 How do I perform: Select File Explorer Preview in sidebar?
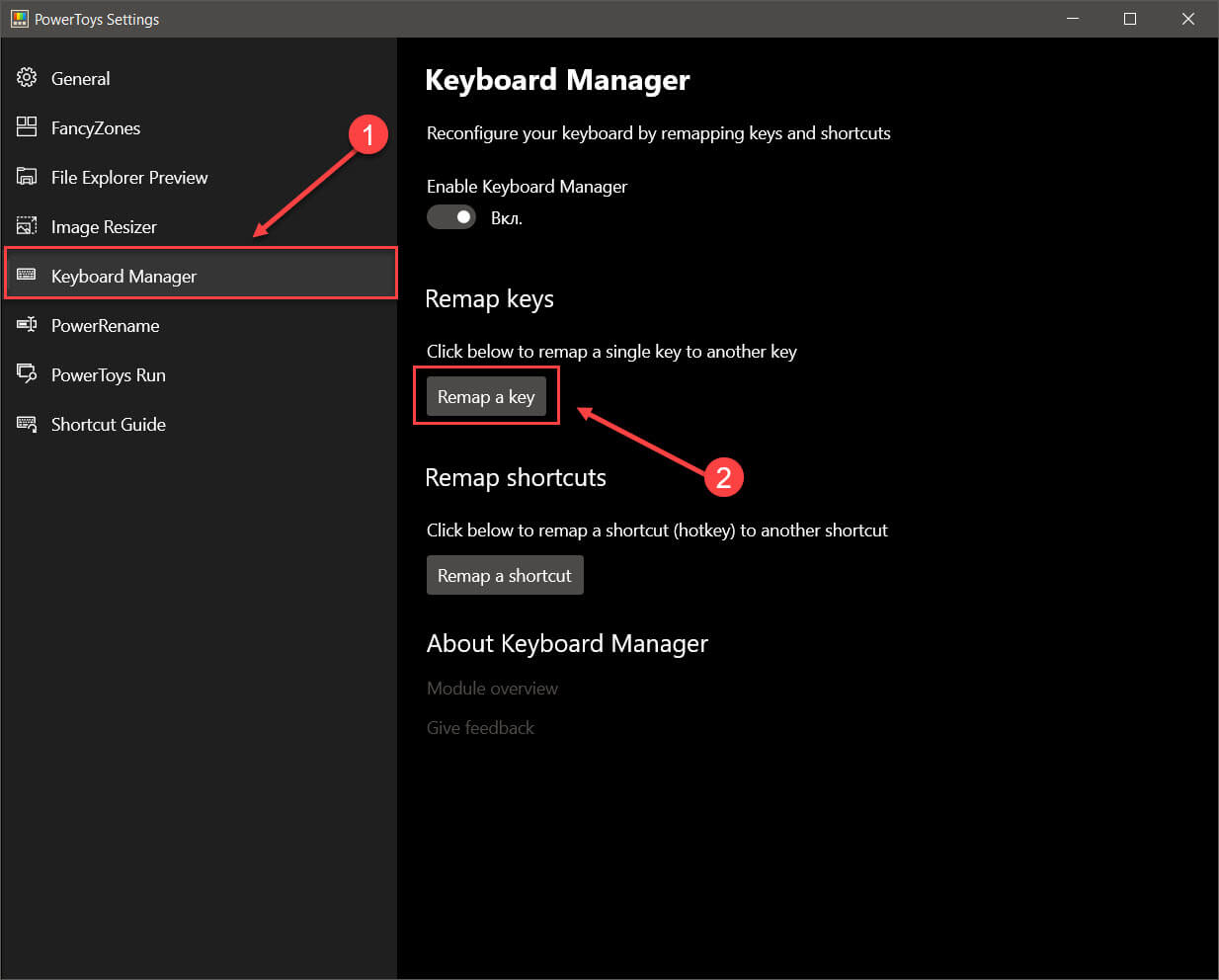pos(199,177)
